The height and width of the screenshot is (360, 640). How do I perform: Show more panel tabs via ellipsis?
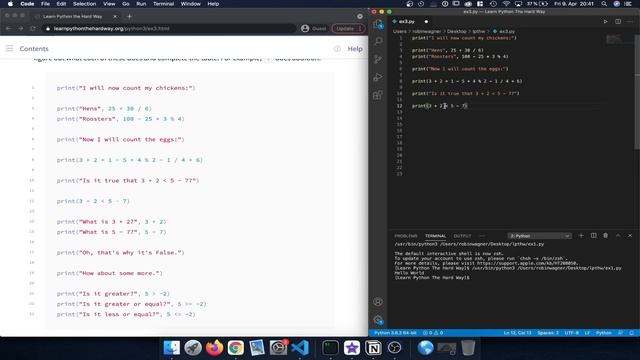pos(482,236)
